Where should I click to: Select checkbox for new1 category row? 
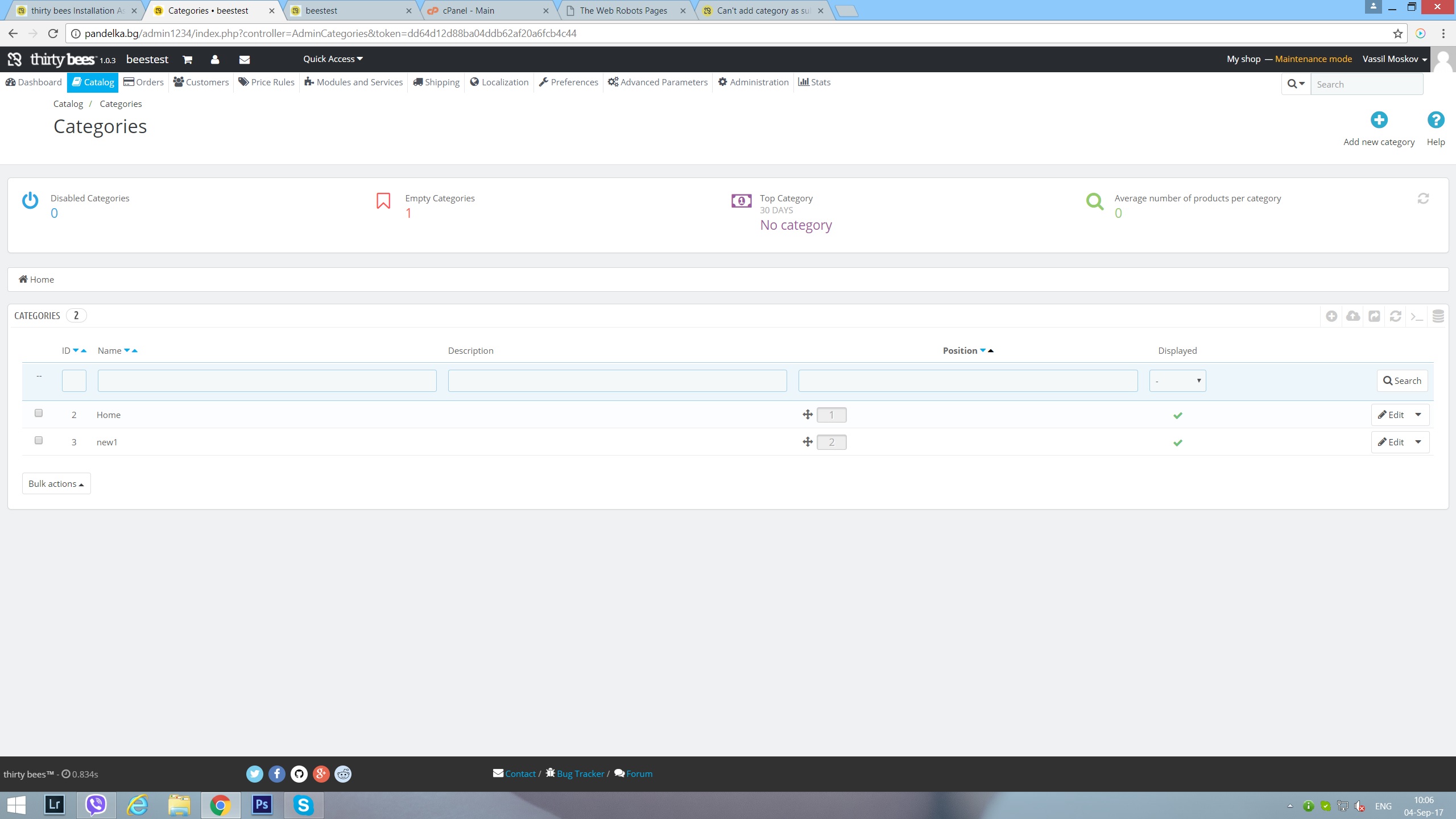point(39,440)
